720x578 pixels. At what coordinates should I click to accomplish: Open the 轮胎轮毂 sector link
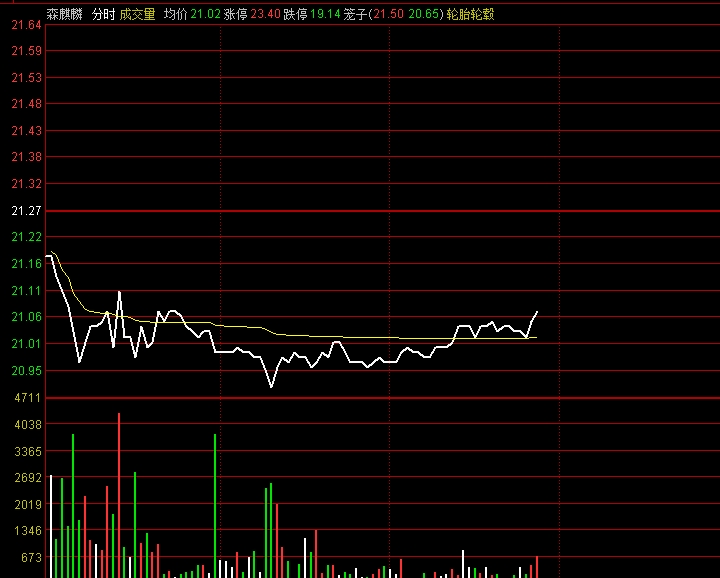tap(470, 14)
